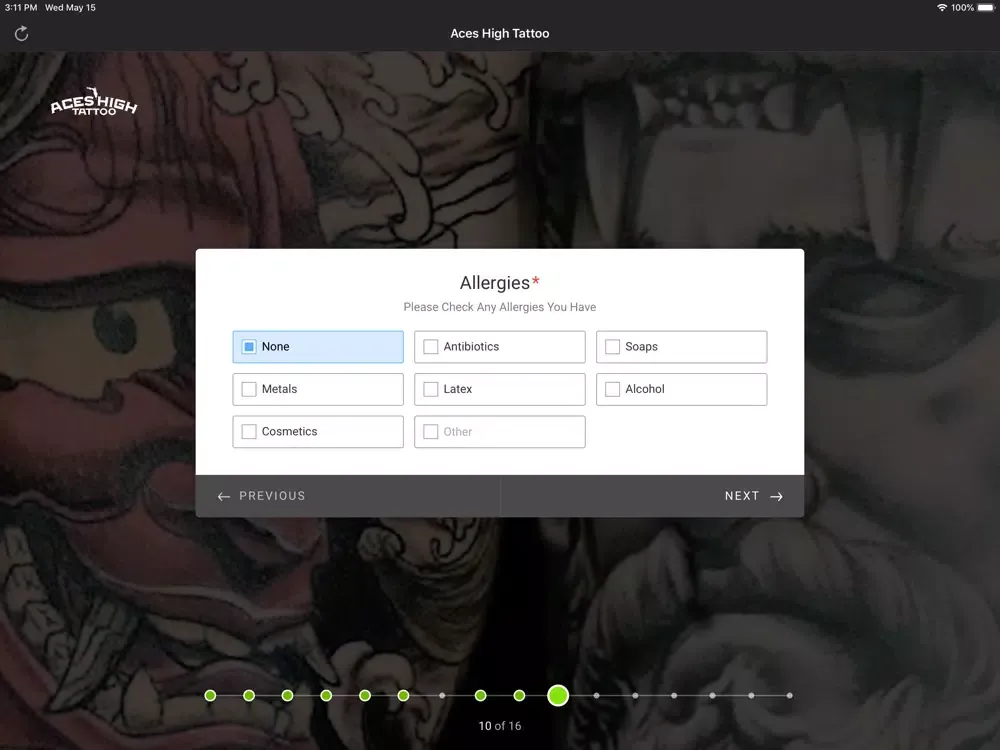1000x750 pixels.
Task: Toggle the Other allergy checkbox
Action: click(431, 432)
